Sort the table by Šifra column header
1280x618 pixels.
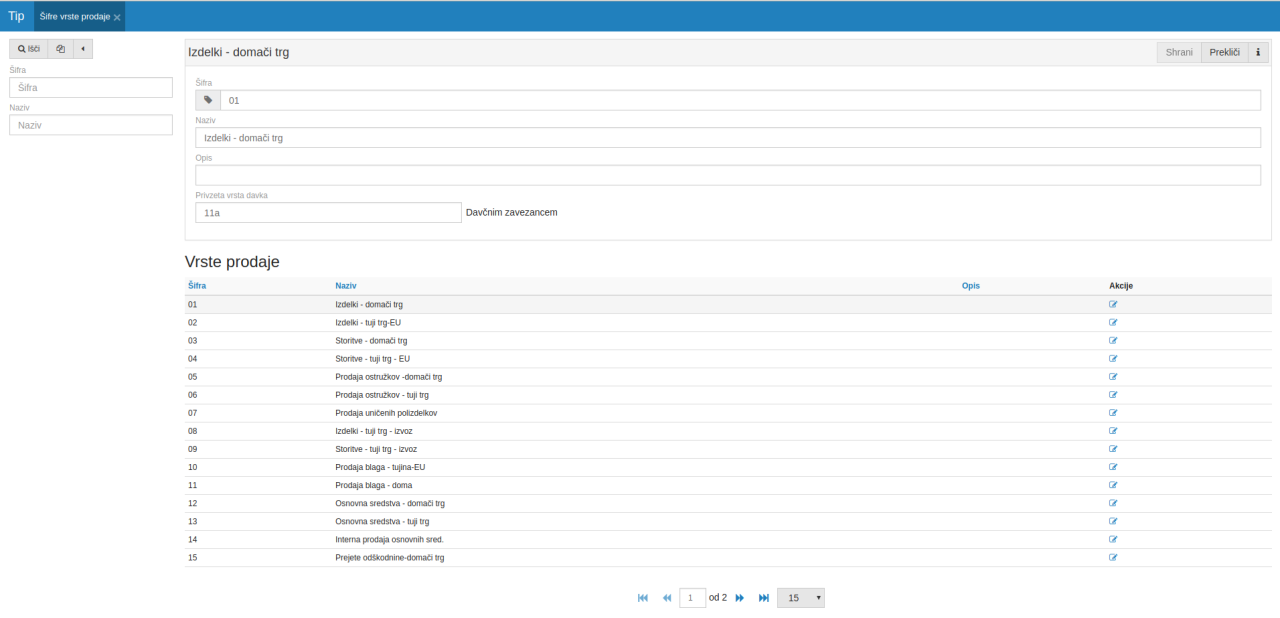[x=197, y=286]
